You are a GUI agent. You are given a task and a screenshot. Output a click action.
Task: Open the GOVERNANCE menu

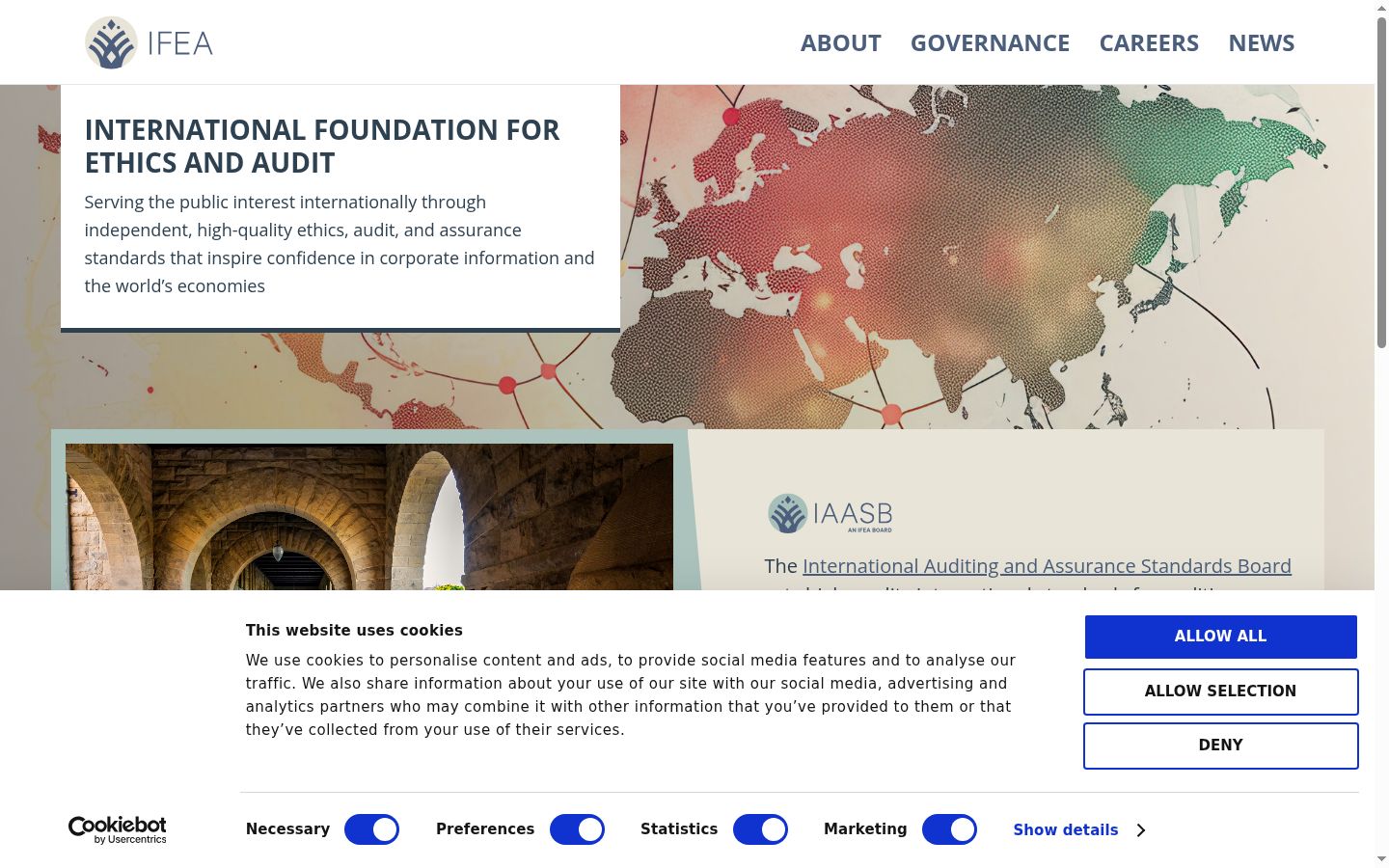pyautogui.click(x=990, y=43)
